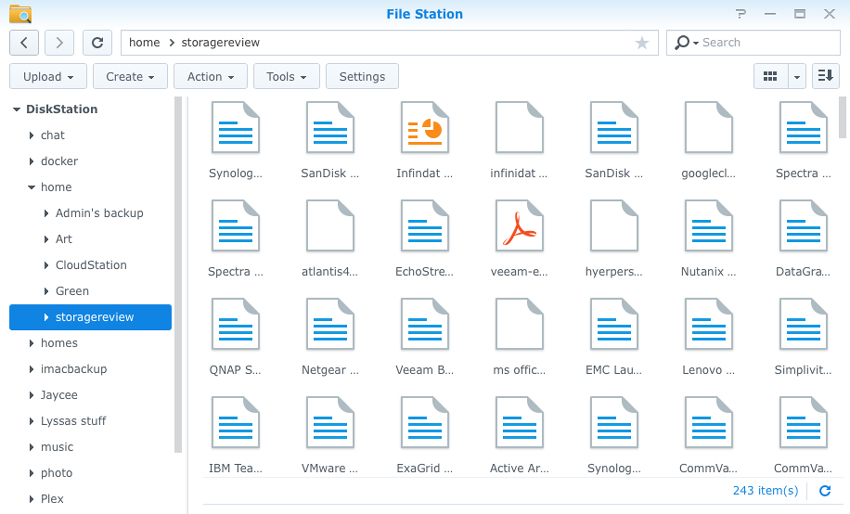This screenshot has width=850, height=514.
Task: Select the Green folder in tree
Action: click(72, 291)
